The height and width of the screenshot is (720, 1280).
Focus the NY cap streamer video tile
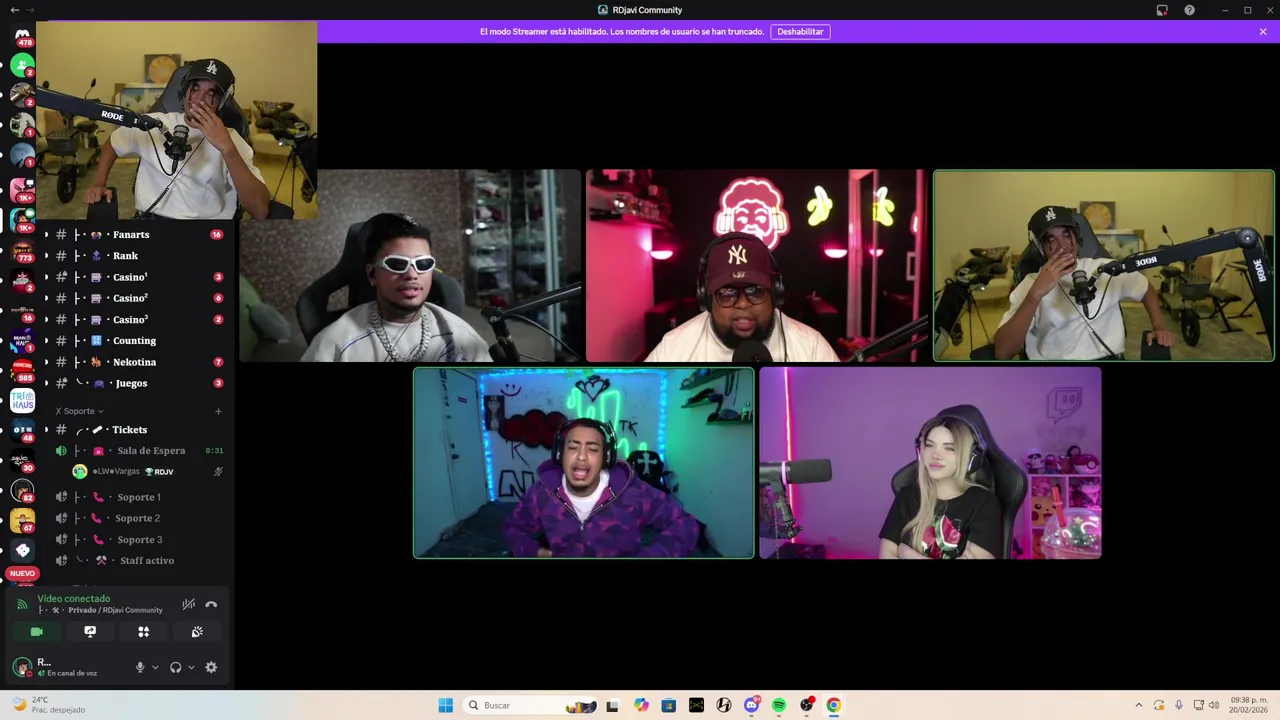pyautogui.click(x=757, y=266)
